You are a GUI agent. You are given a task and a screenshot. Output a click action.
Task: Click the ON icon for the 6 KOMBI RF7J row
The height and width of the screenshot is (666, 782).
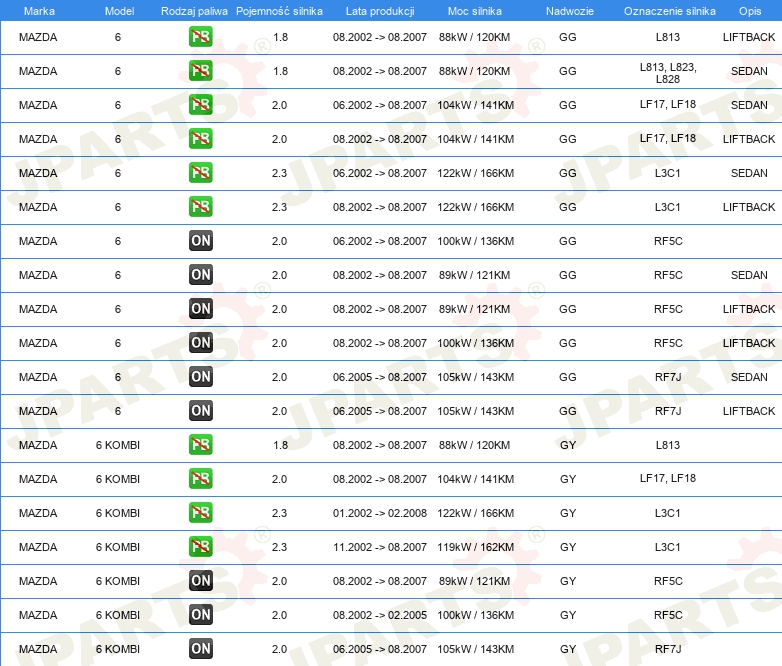pyautogui.click(x=200, y=649)
